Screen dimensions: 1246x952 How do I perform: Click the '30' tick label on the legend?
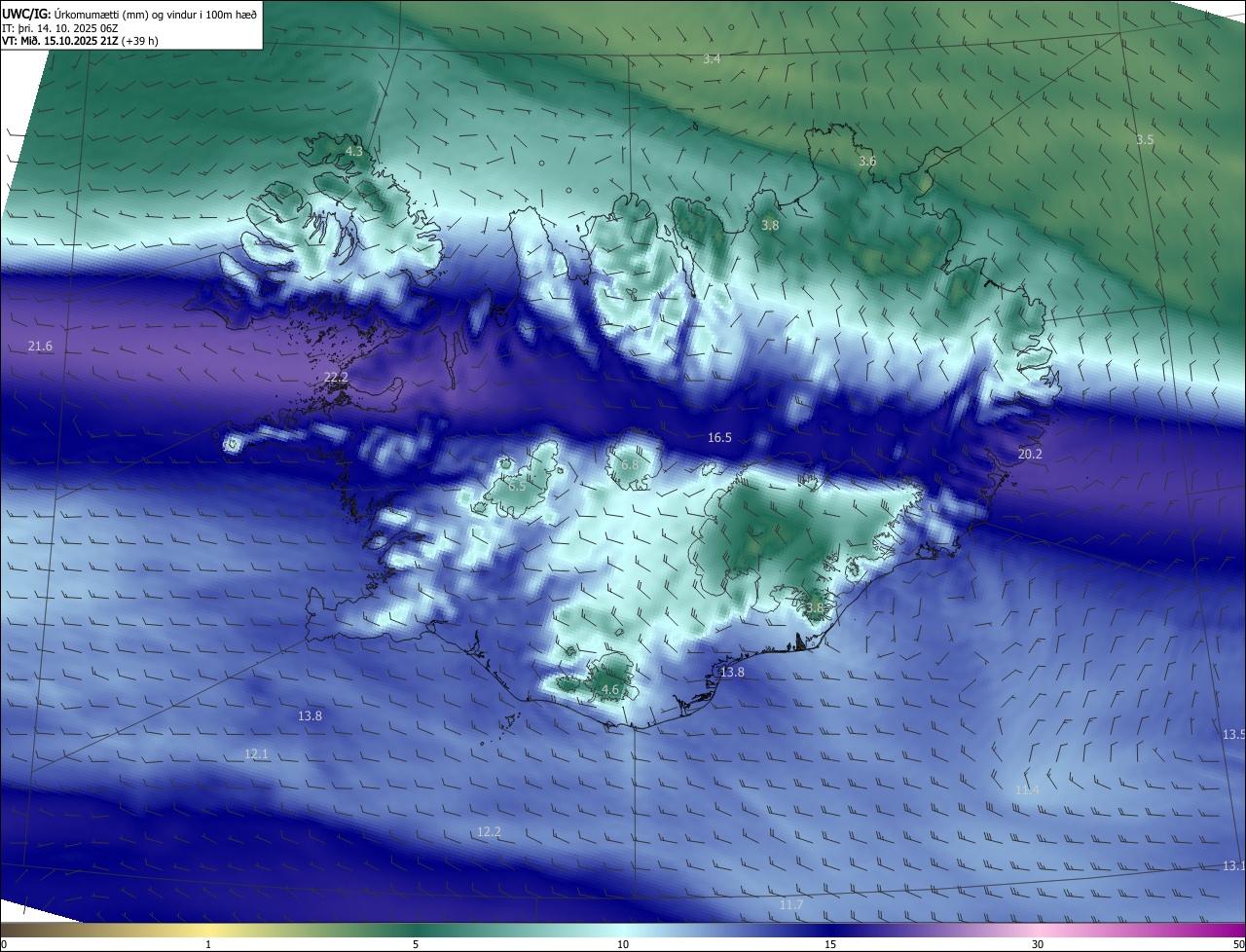[1038, 944]
